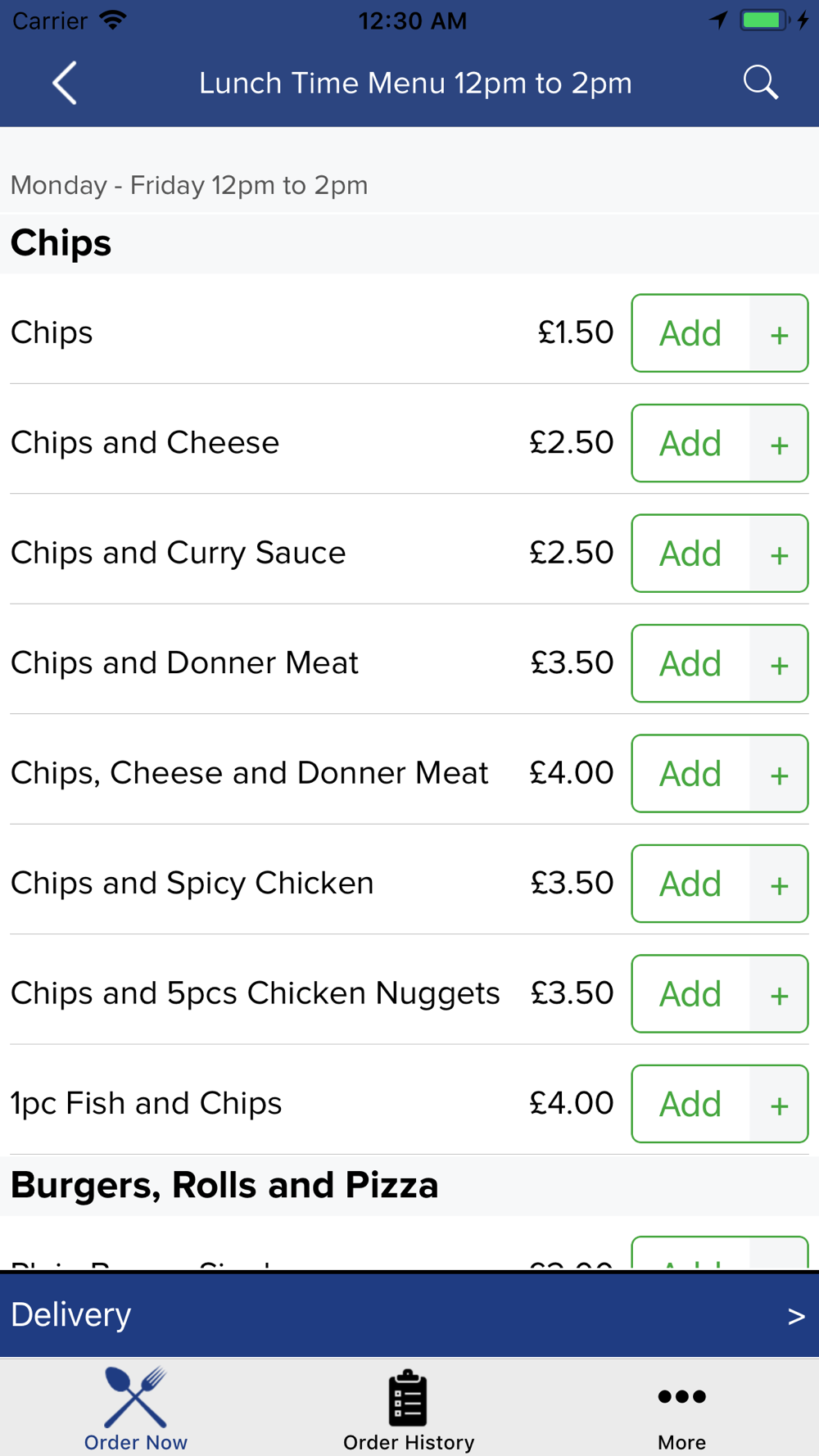Open the More three-dots icon

pos(681,1396)
